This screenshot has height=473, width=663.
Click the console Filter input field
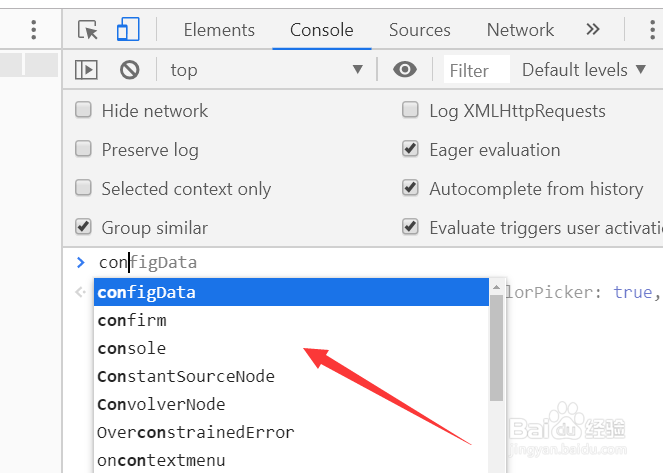tap(474, 70)
